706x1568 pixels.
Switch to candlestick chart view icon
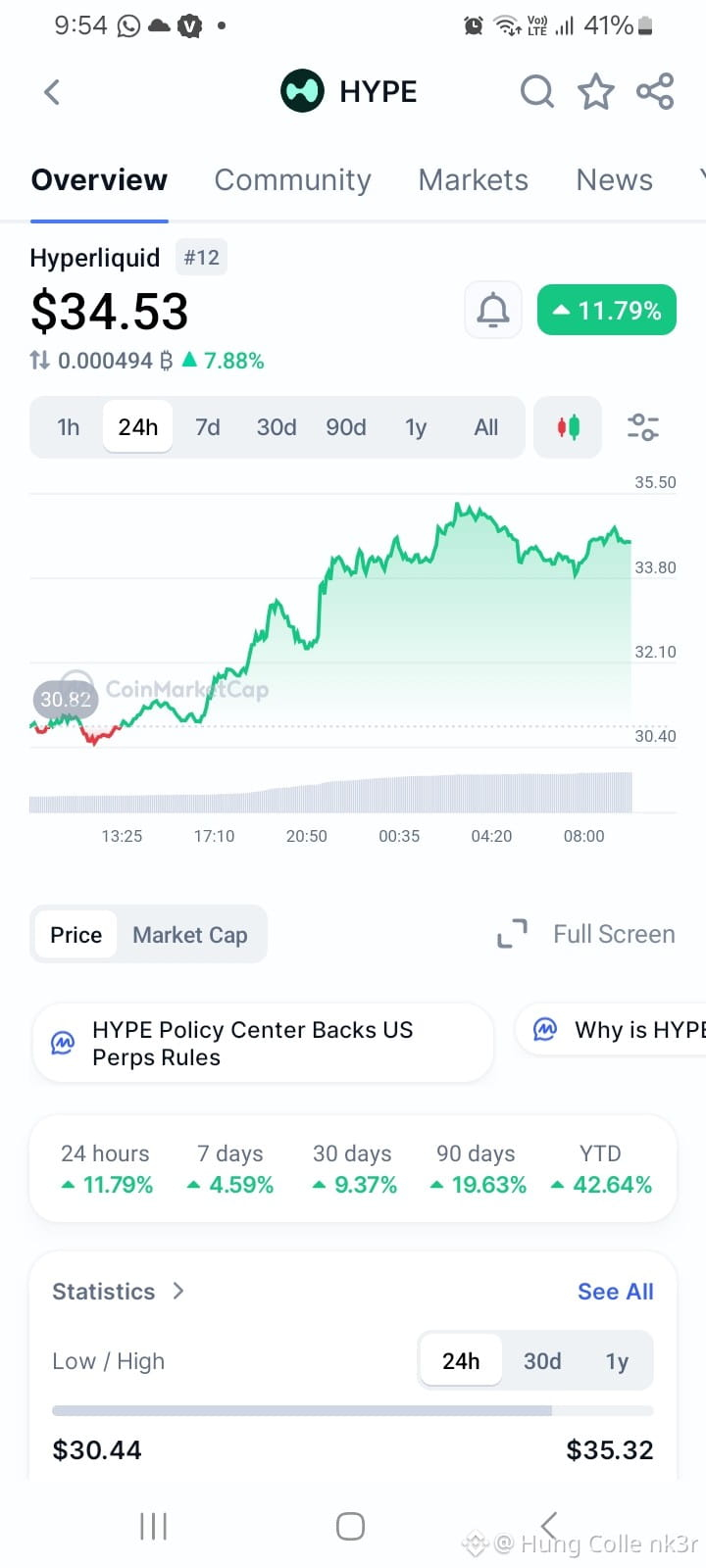568,427
